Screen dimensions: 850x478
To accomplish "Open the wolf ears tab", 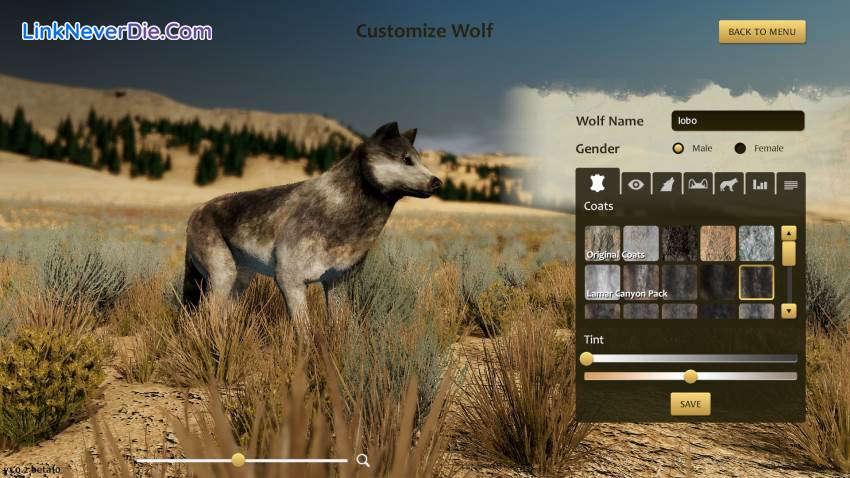I will click(x=697, y=184).
